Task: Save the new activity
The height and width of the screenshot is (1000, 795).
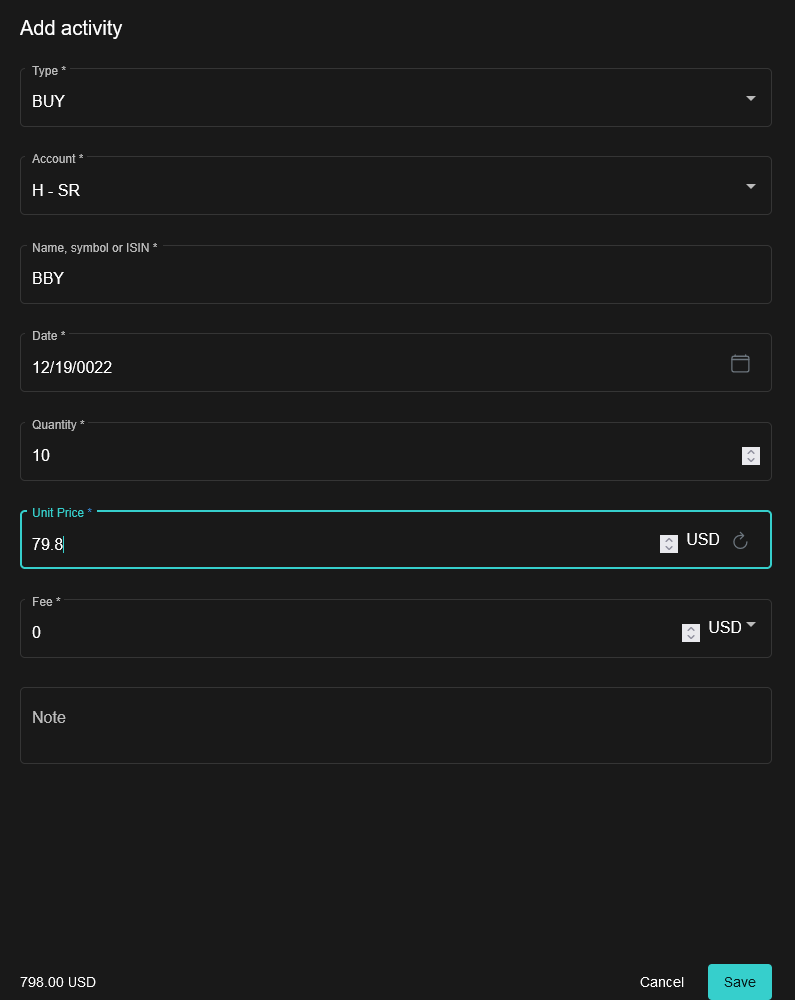Action: click(x=739, y=982)
